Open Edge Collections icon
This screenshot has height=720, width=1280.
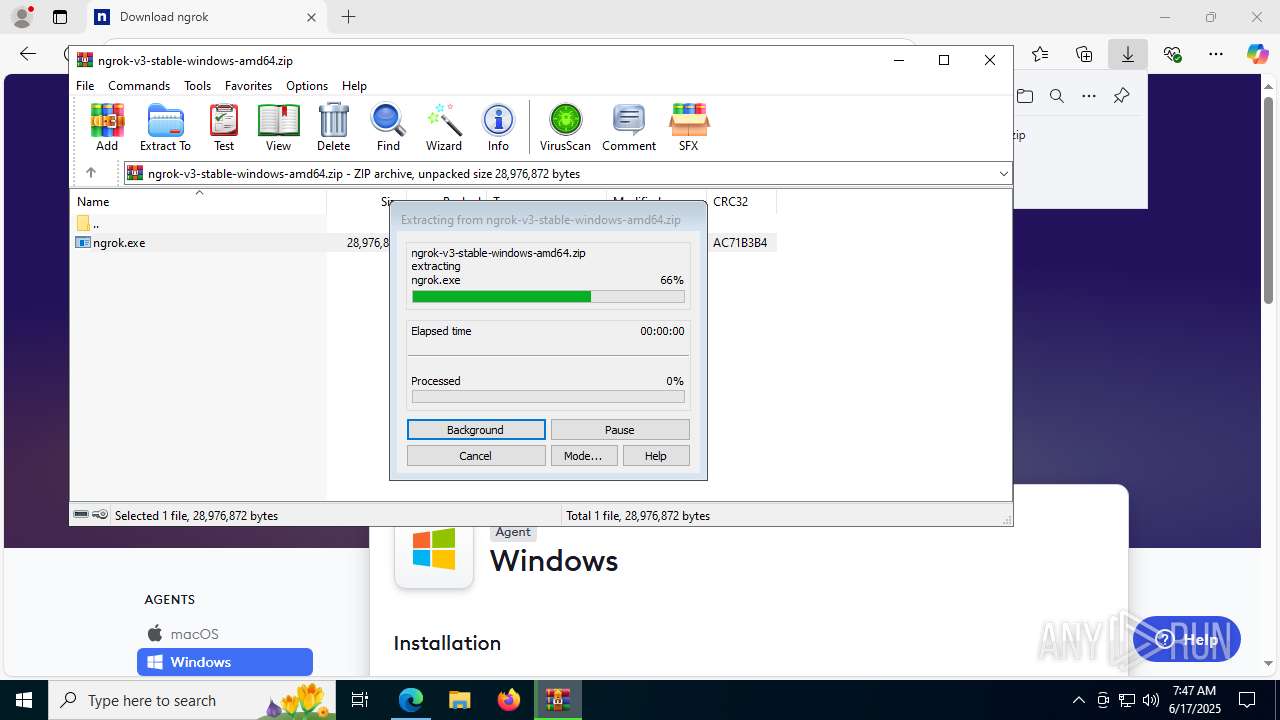pos(1084,54)
